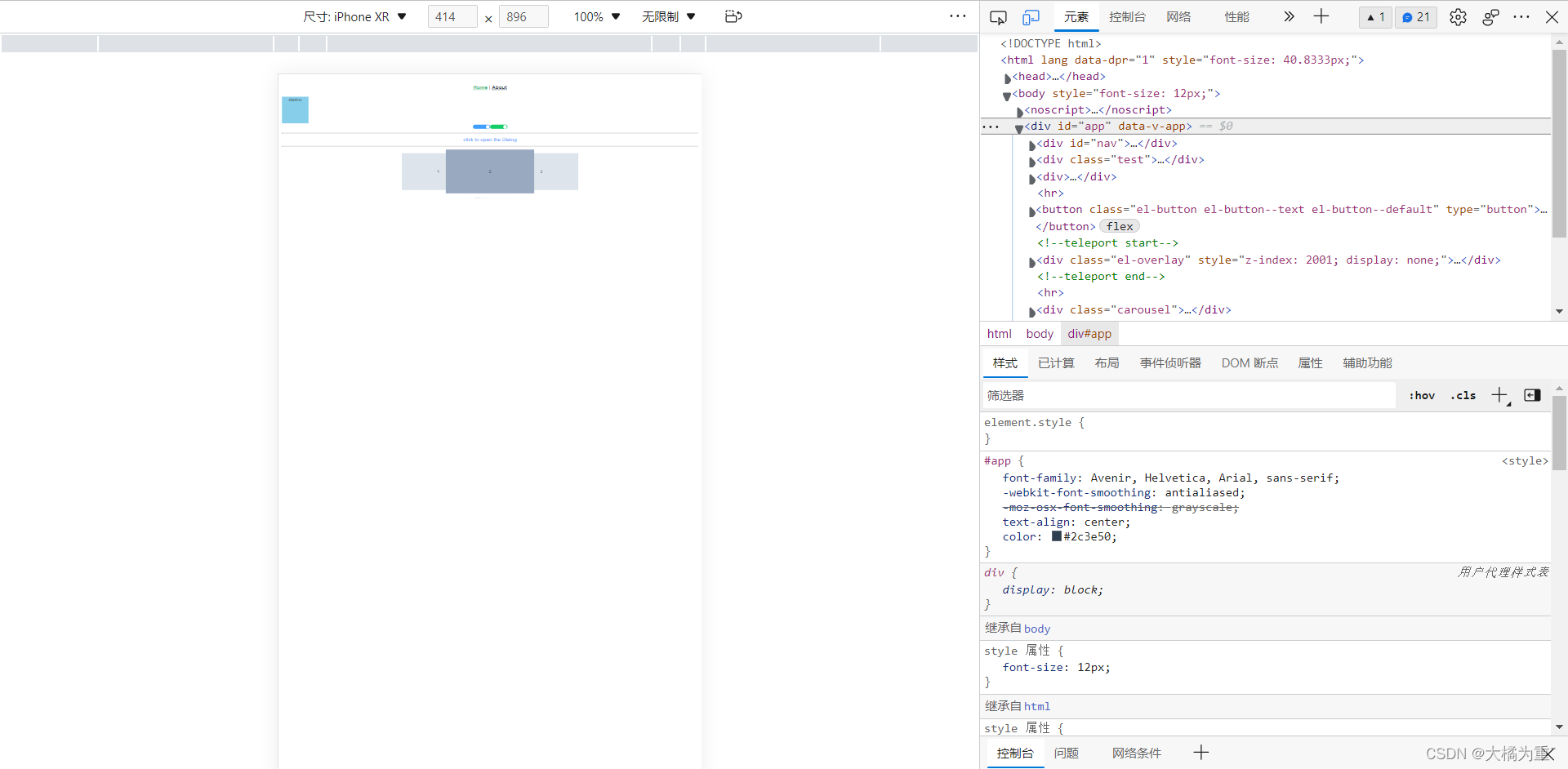The width and height of the screenshot is (1568, 769).
Task: Open the 网络条件 drawer tab
Action: click(x=1136, y=753)
